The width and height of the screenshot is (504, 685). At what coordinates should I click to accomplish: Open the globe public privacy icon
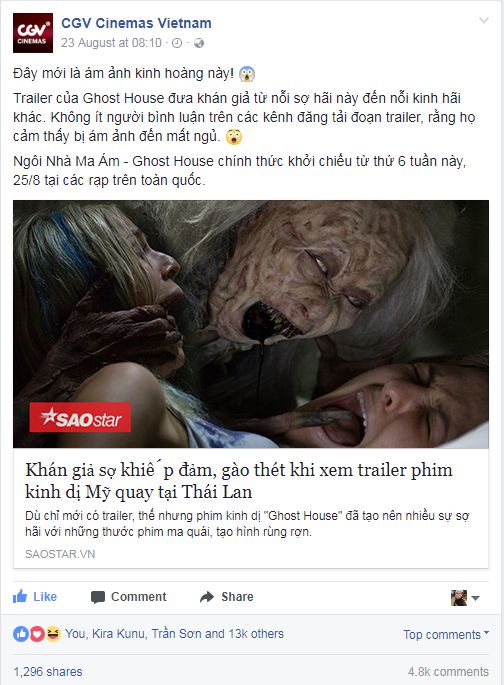coord(199,43)
